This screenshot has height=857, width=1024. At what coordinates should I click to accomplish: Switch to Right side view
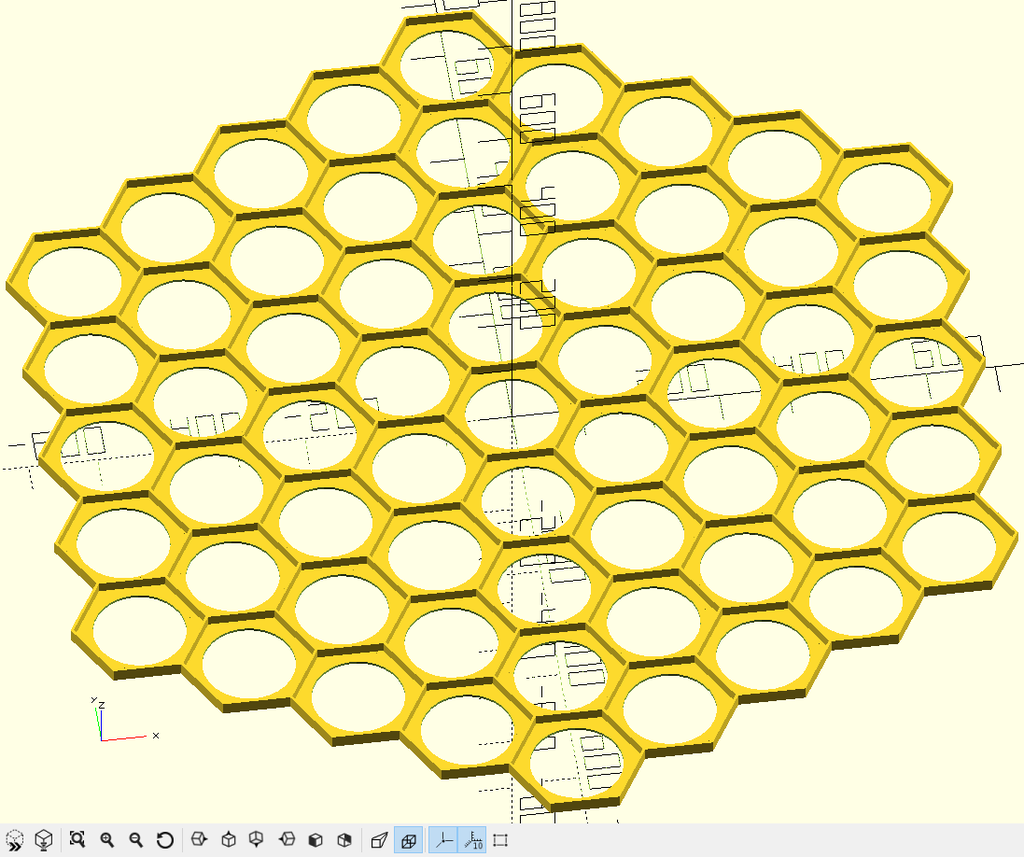[x=199, y=839]
